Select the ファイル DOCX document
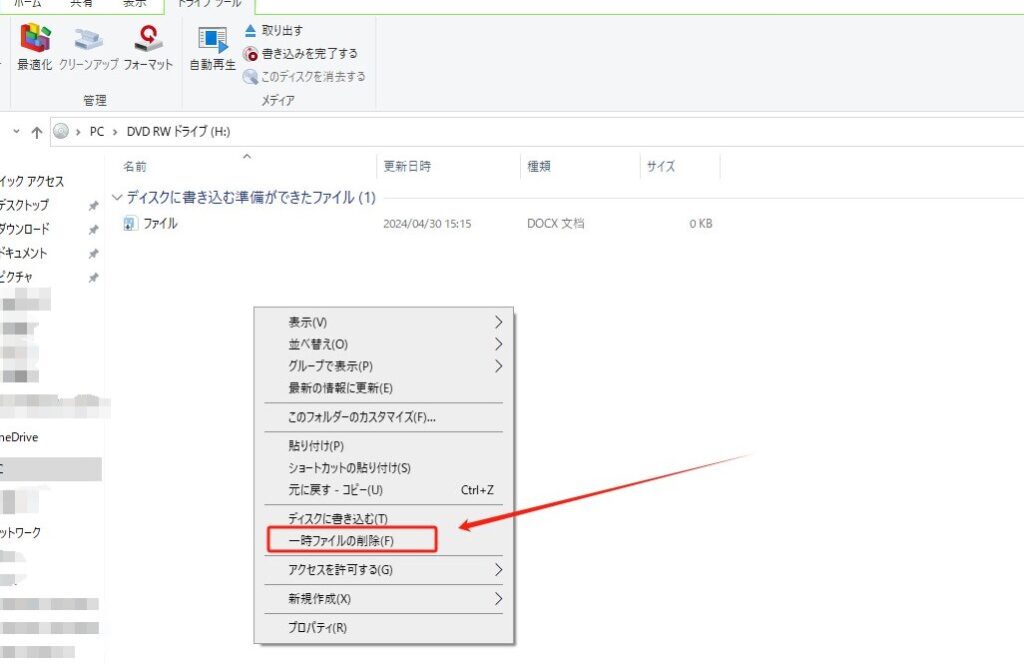This screenshot has width=1024, height=665. tap(160, 224)
